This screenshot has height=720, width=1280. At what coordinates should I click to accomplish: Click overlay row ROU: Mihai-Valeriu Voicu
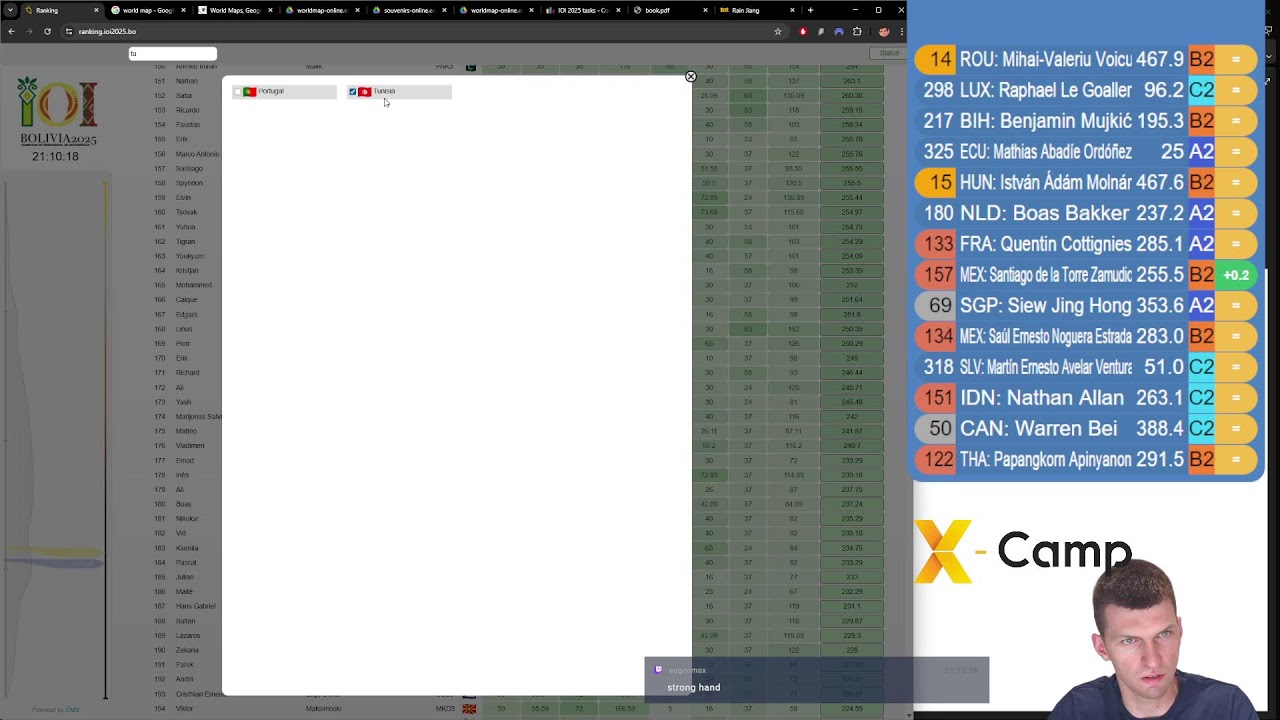(1086, 60)
